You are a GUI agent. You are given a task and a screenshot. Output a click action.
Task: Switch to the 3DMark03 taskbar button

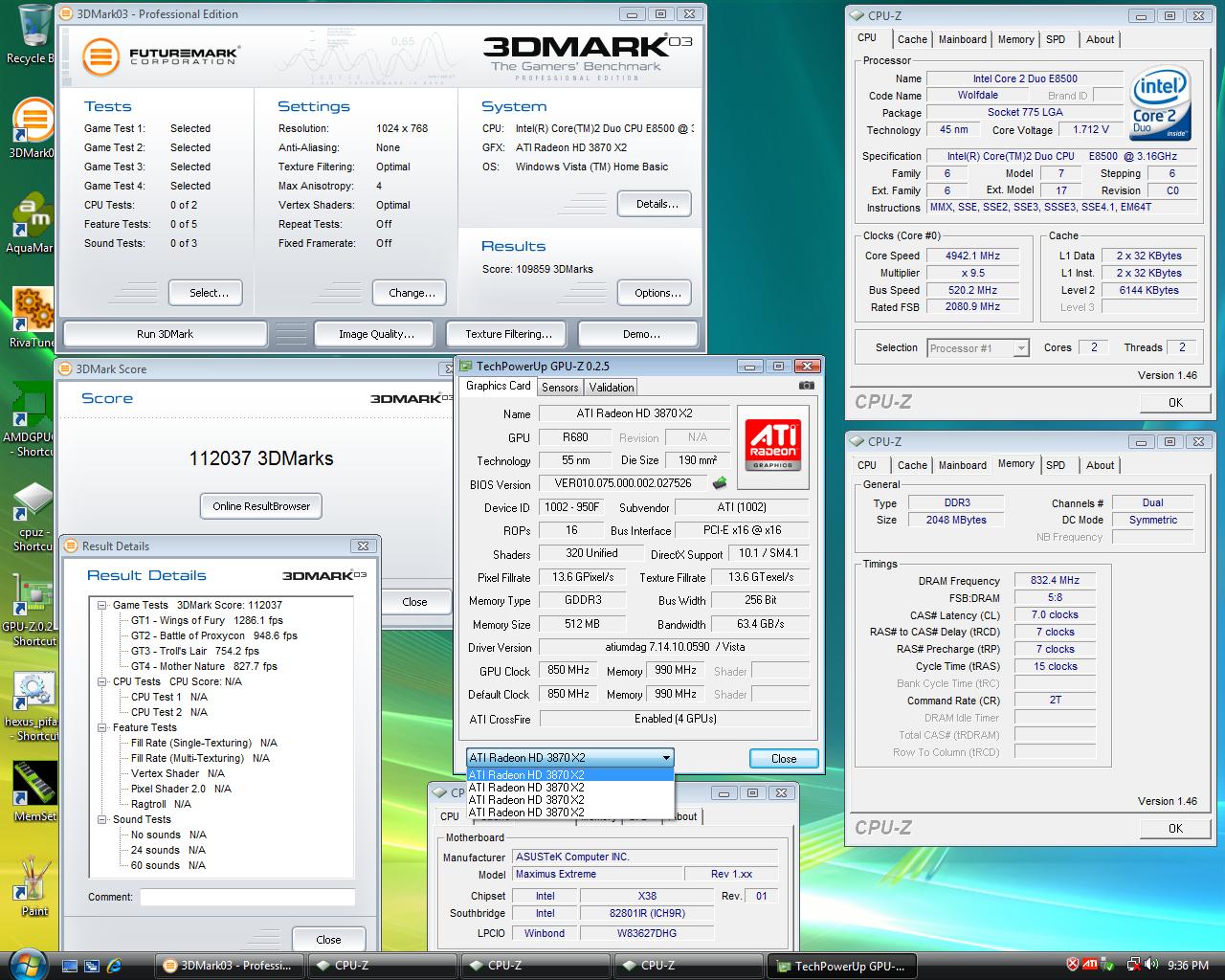pyautogui.click(x=230, y=966)
